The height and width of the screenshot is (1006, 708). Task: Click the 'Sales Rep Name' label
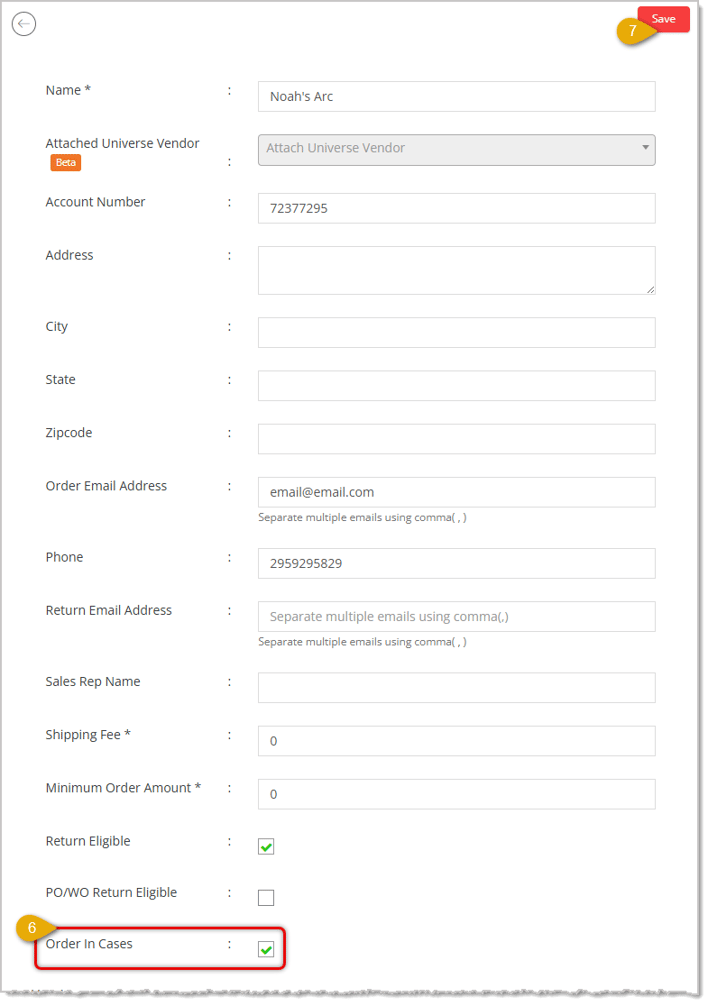pyautogui.click(x=93, y=682)
